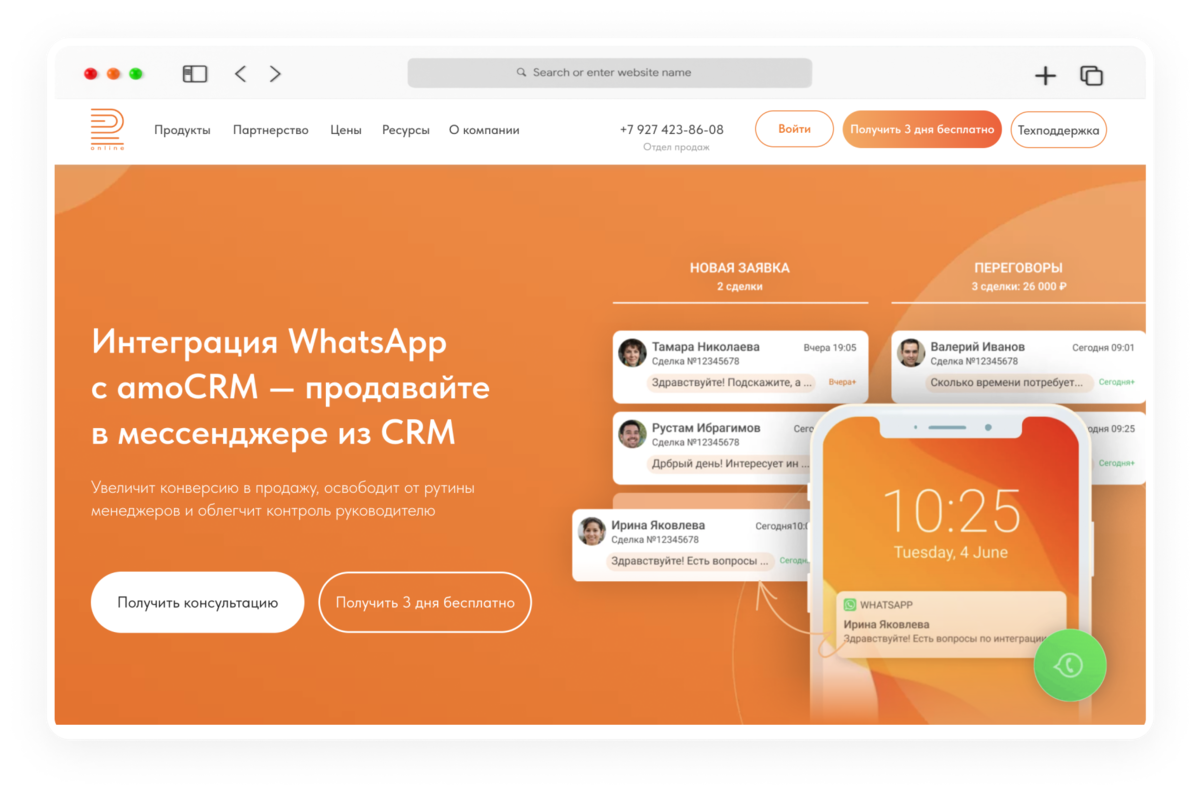1200x794 pixels.
Task: Open the Цены page
Action: pos(346,130)
